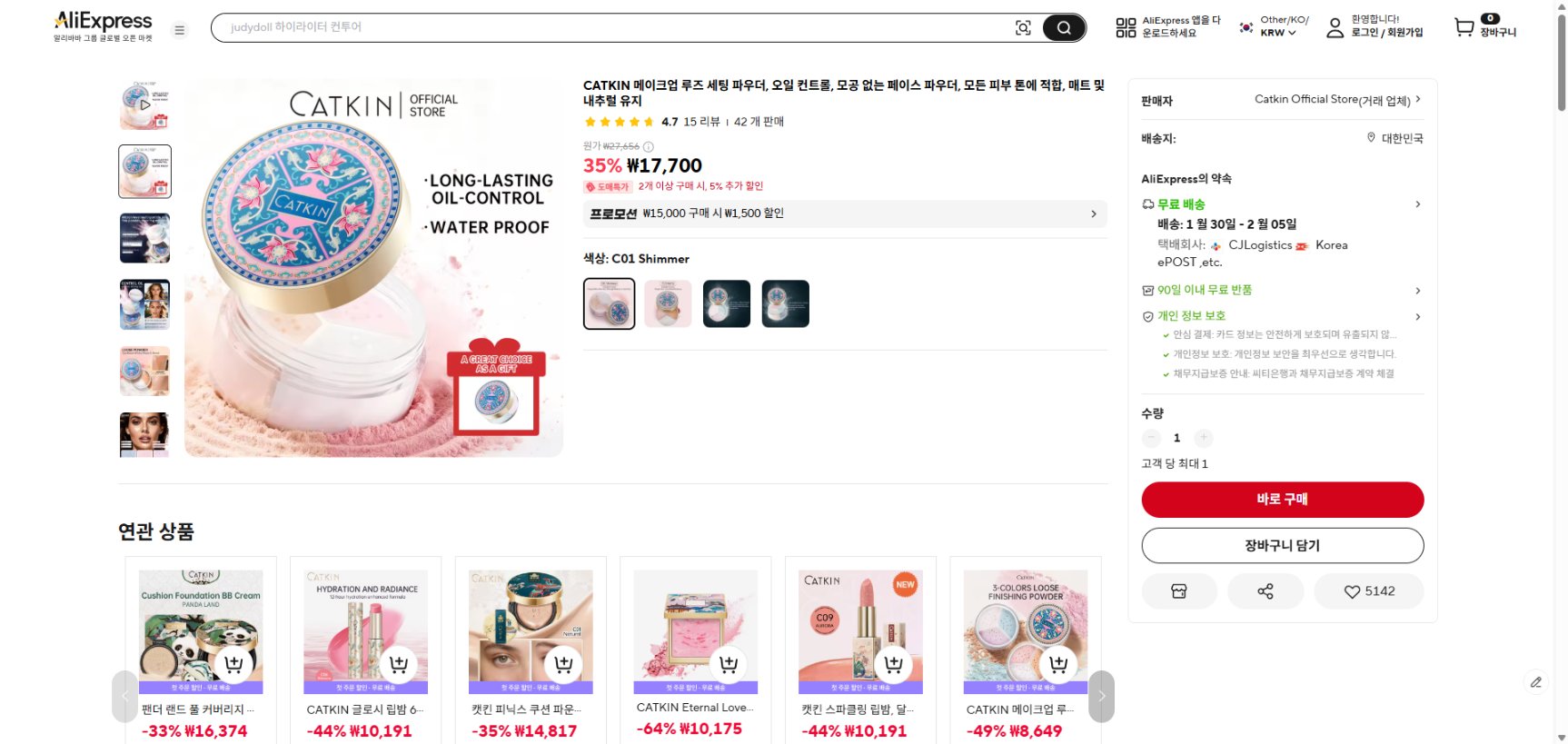Viewport: 1568px width, 744px height.
Task: Open the hamburger category menu
Action: (x=180, y=30)
